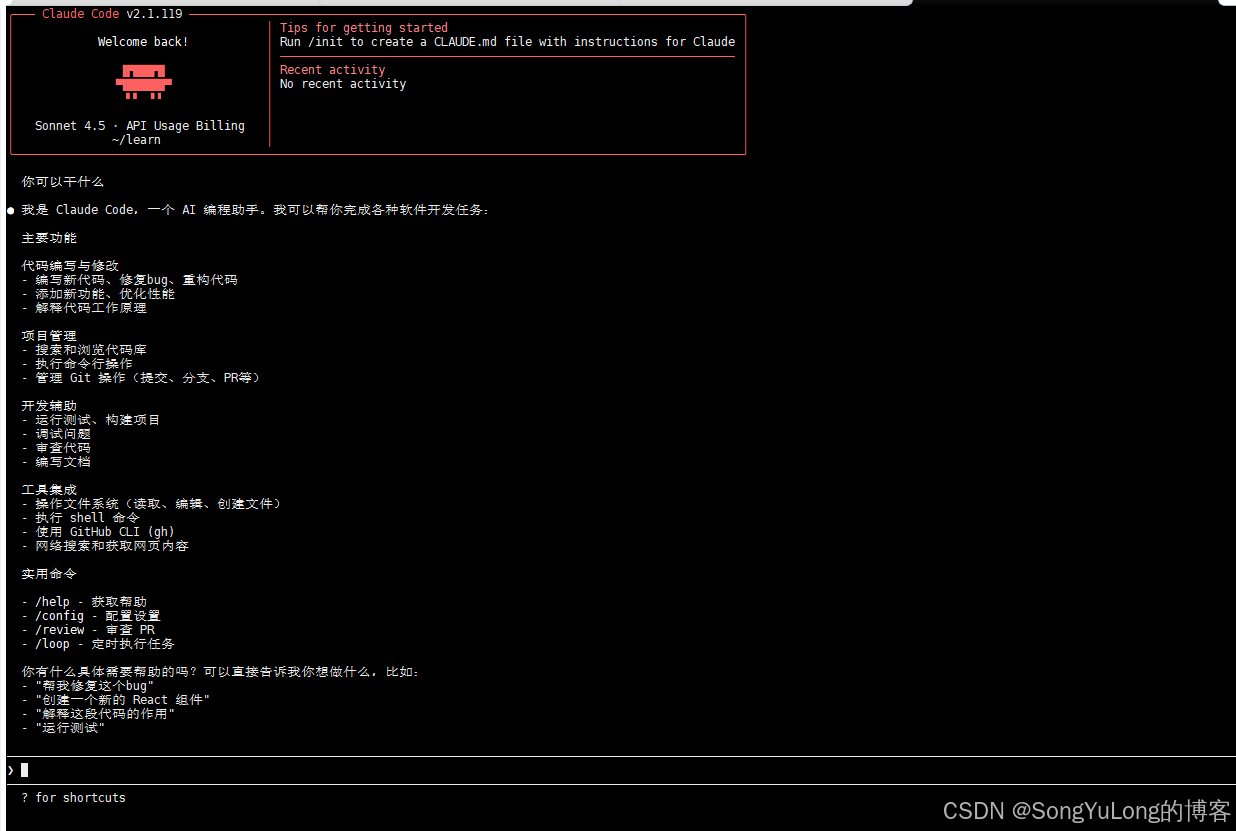Click the '搜索和浏览代码库' line
1236x831 pixels.
84,350
